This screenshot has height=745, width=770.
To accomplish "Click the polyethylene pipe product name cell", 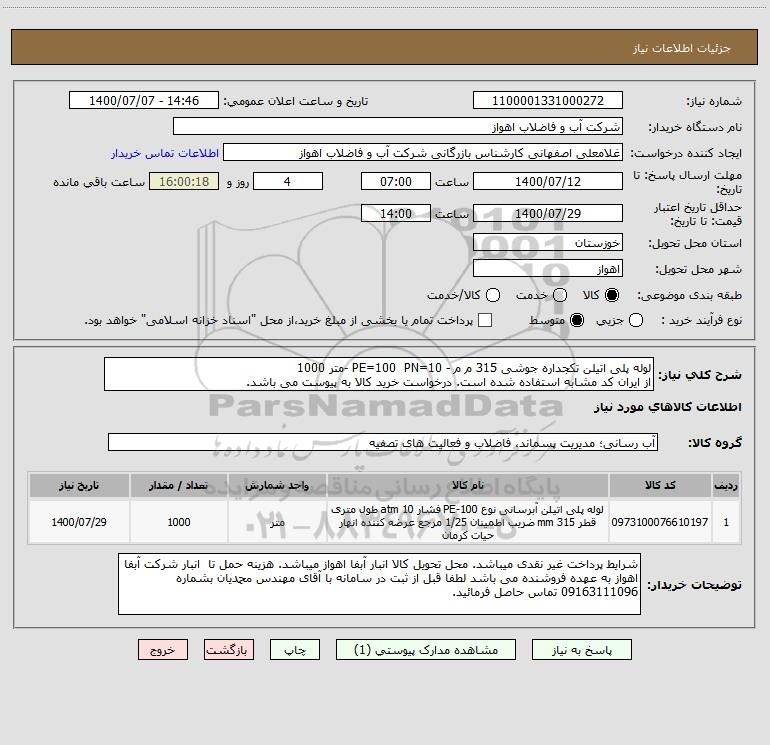I will click(x=468, y=522).
